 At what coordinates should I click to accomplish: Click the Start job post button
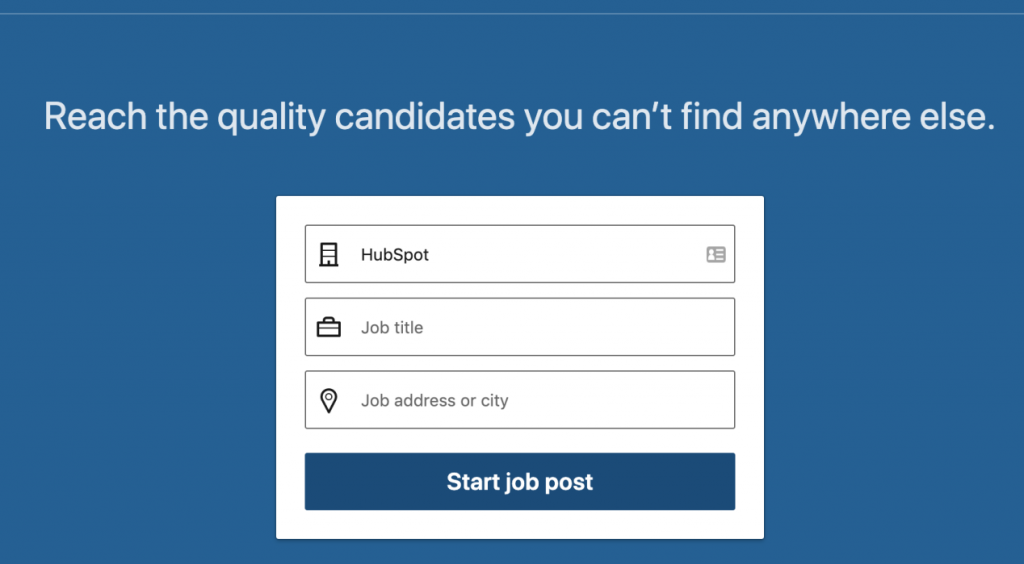(520, 482)
